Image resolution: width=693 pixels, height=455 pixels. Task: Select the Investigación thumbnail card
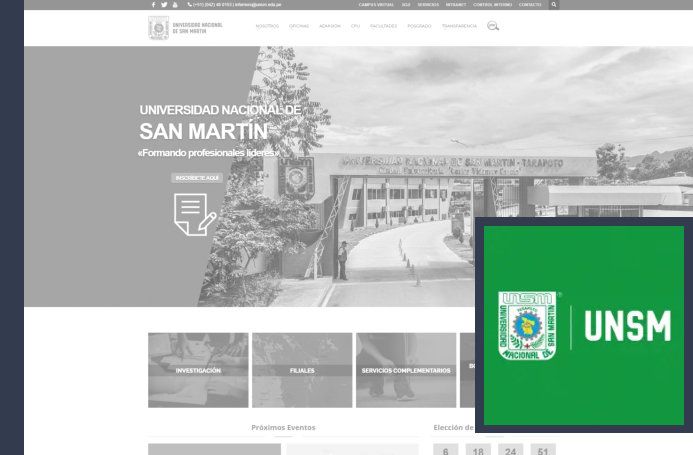[198, 370]
